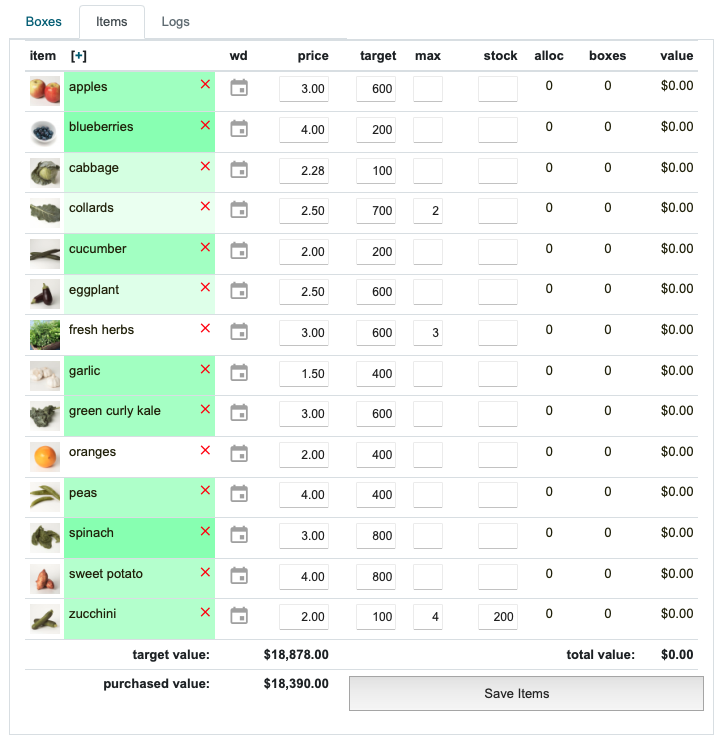This screenshot has width=722, height=744.
Task: Click the eggplant thumbnail image
Action: pos(45,294)
